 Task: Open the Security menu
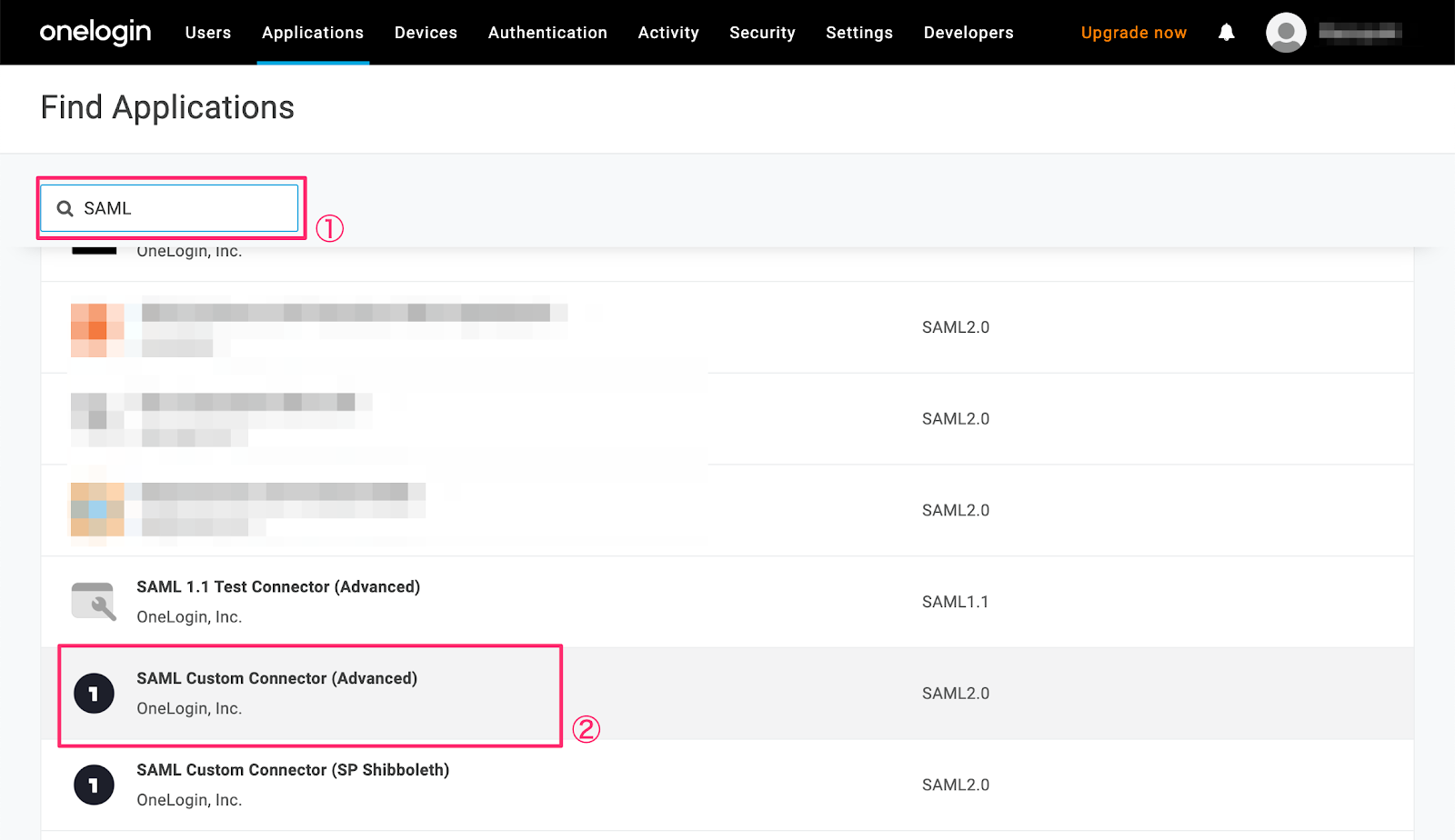(762, 33)
